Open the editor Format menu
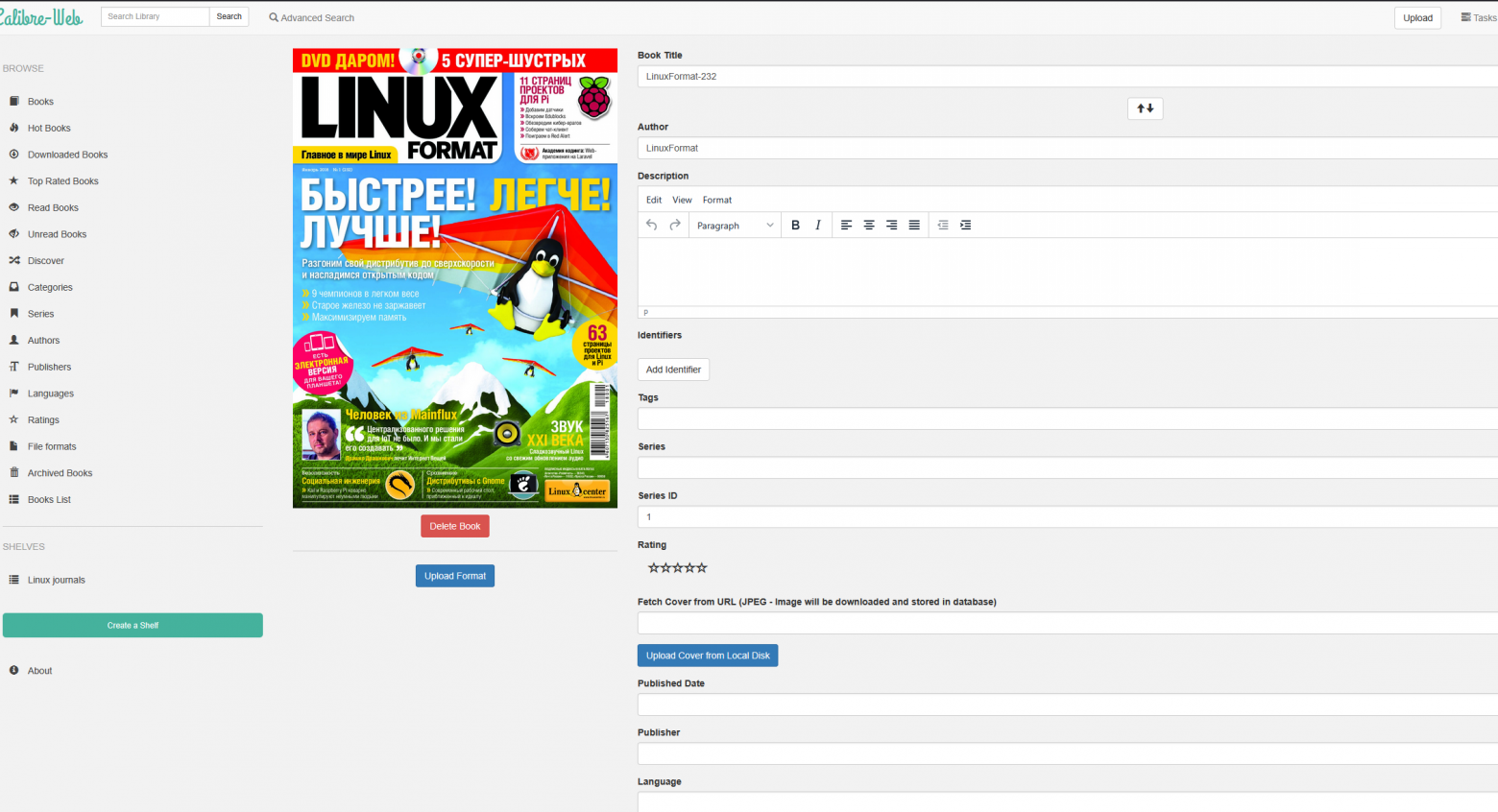 [x=717, y=200]
